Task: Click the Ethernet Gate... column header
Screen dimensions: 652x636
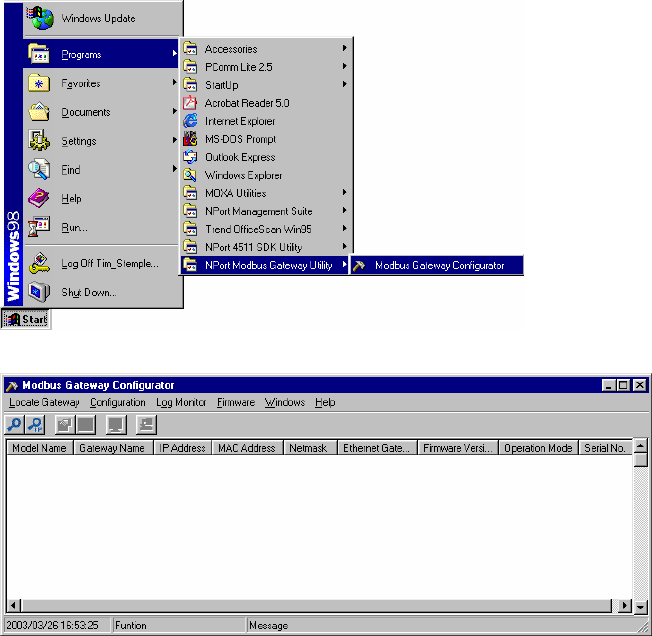Action: tap(377, 448)
